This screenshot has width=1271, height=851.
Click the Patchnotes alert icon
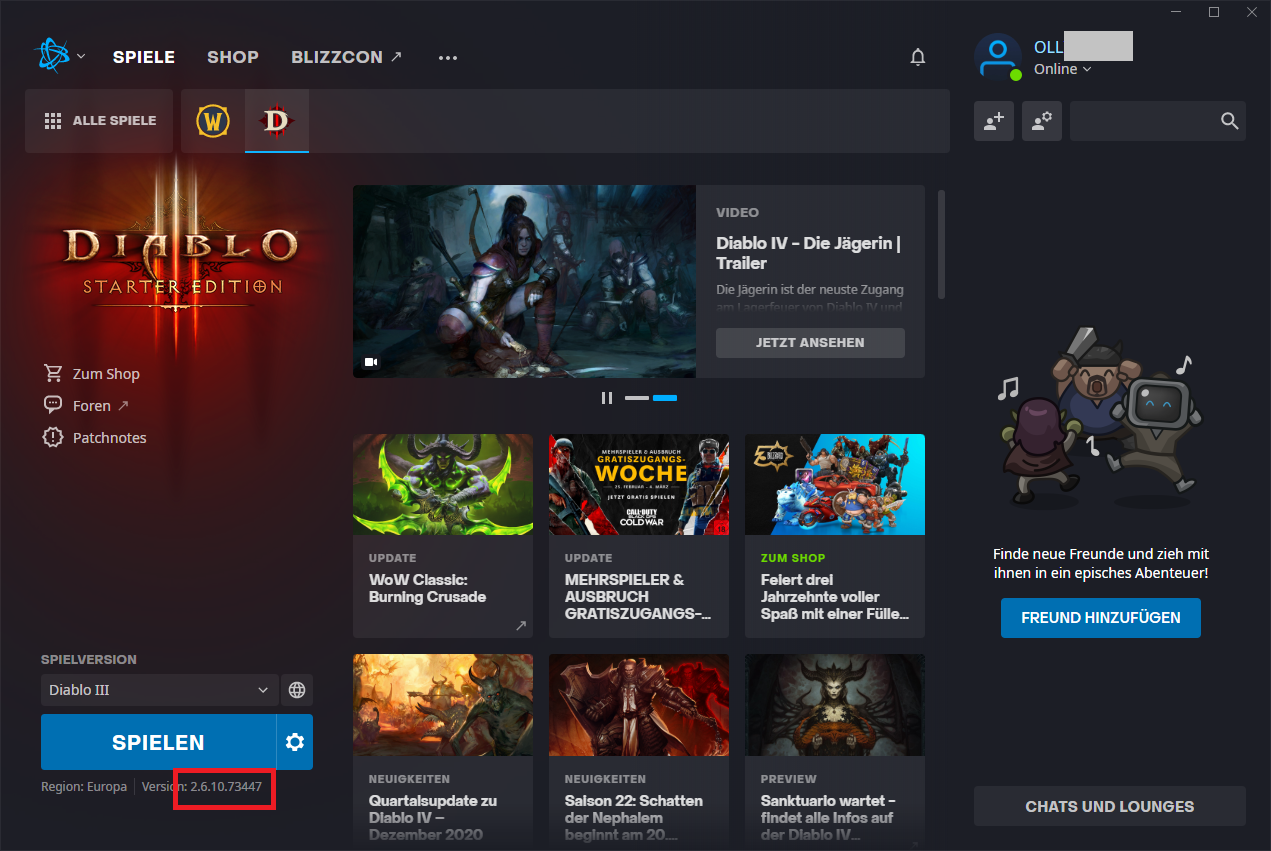coord(53,437)
